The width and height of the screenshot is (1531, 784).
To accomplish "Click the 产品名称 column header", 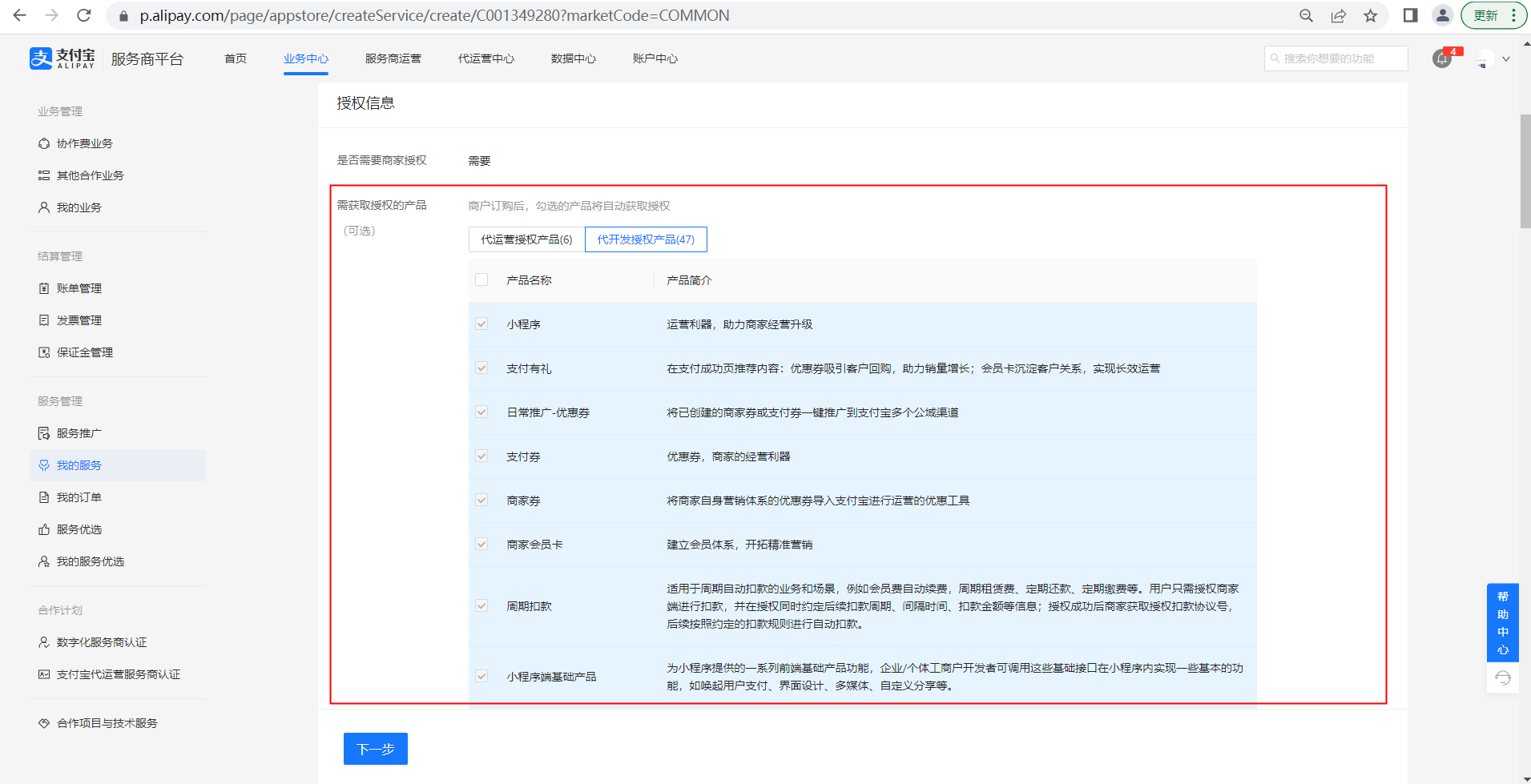I will [529, 280].
